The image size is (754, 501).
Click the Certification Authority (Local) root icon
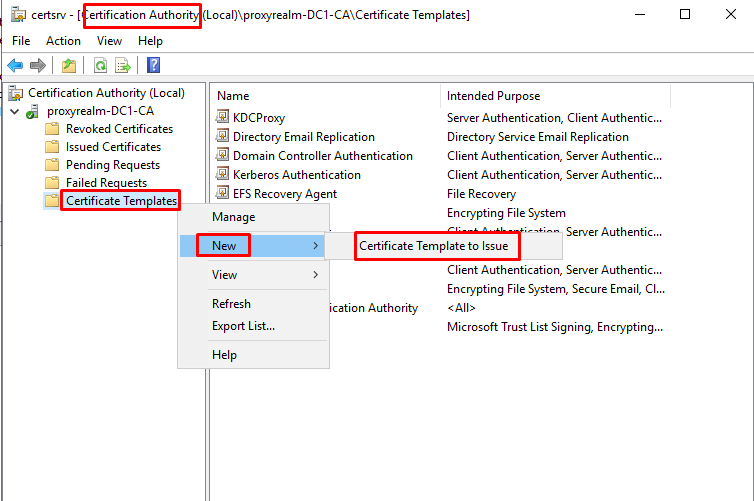(15, 93)
